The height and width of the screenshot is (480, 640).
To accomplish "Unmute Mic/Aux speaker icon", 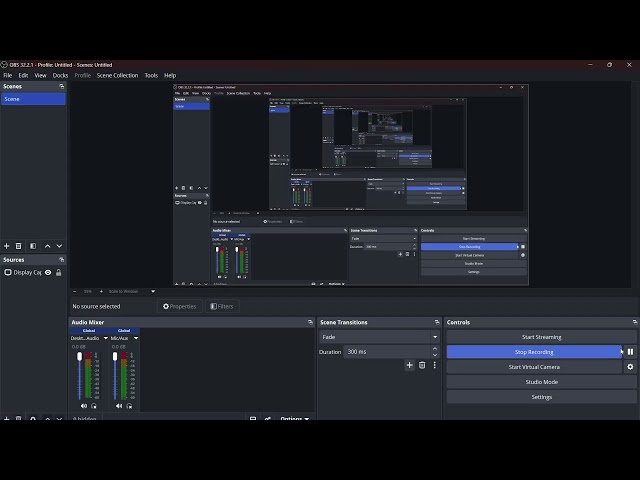I will 119,406.
